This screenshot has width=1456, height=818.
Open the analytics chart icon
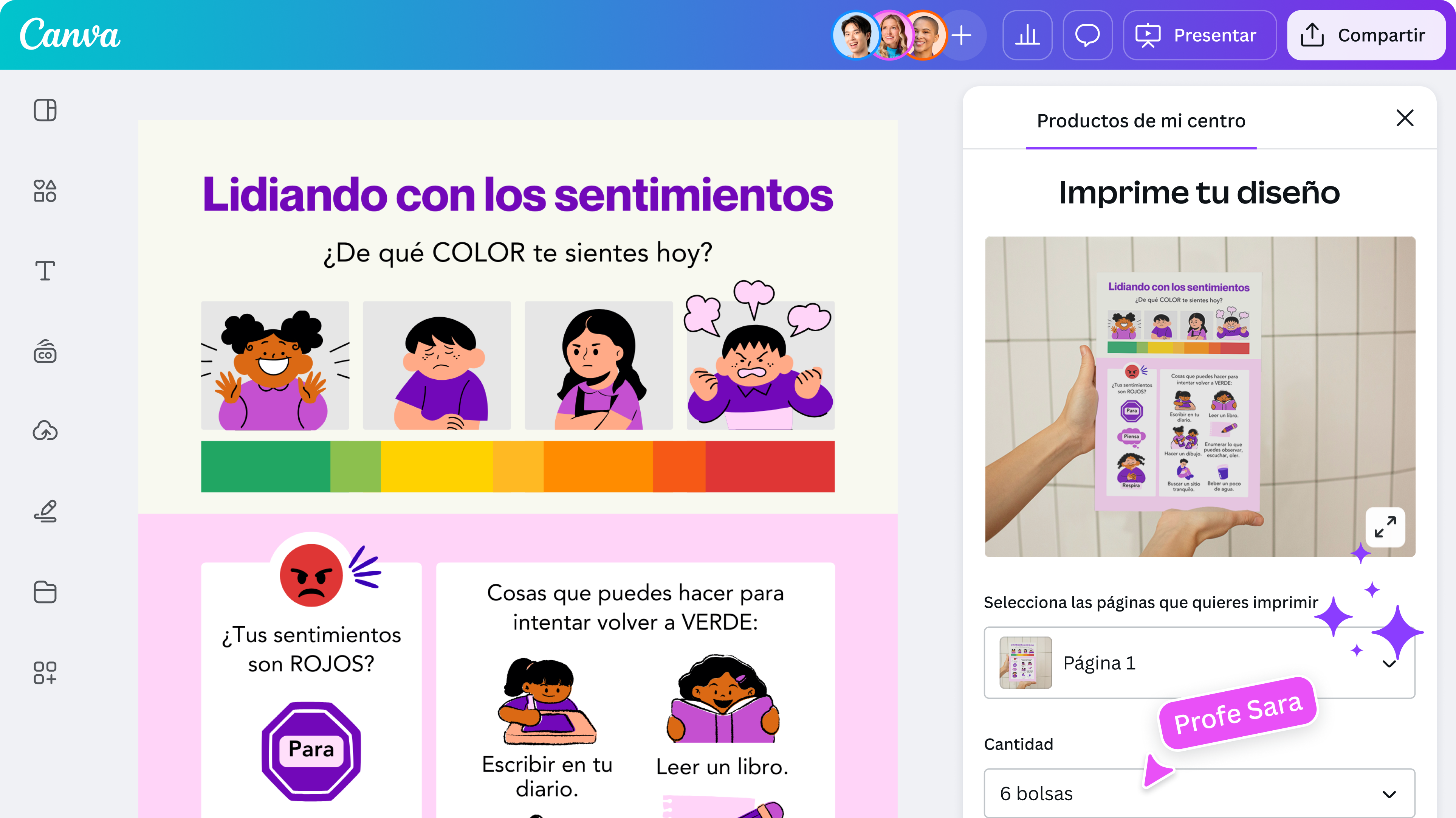1027,35
